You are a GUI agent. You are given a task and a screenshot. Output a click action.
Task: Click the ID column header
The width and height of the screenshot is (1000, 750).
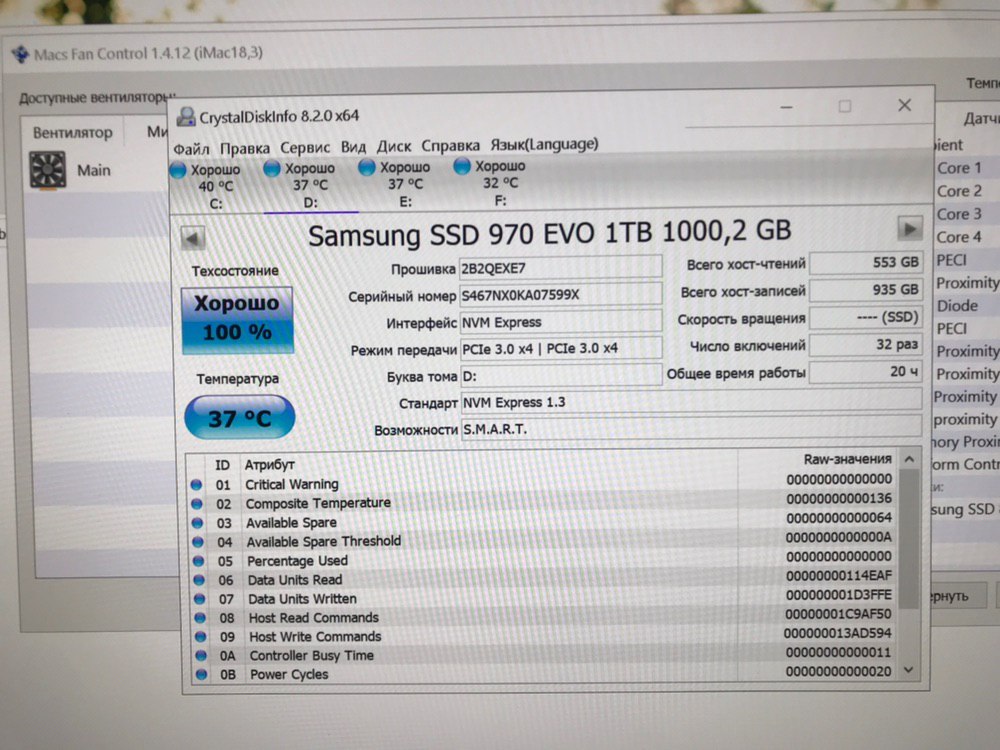[222, 465]
